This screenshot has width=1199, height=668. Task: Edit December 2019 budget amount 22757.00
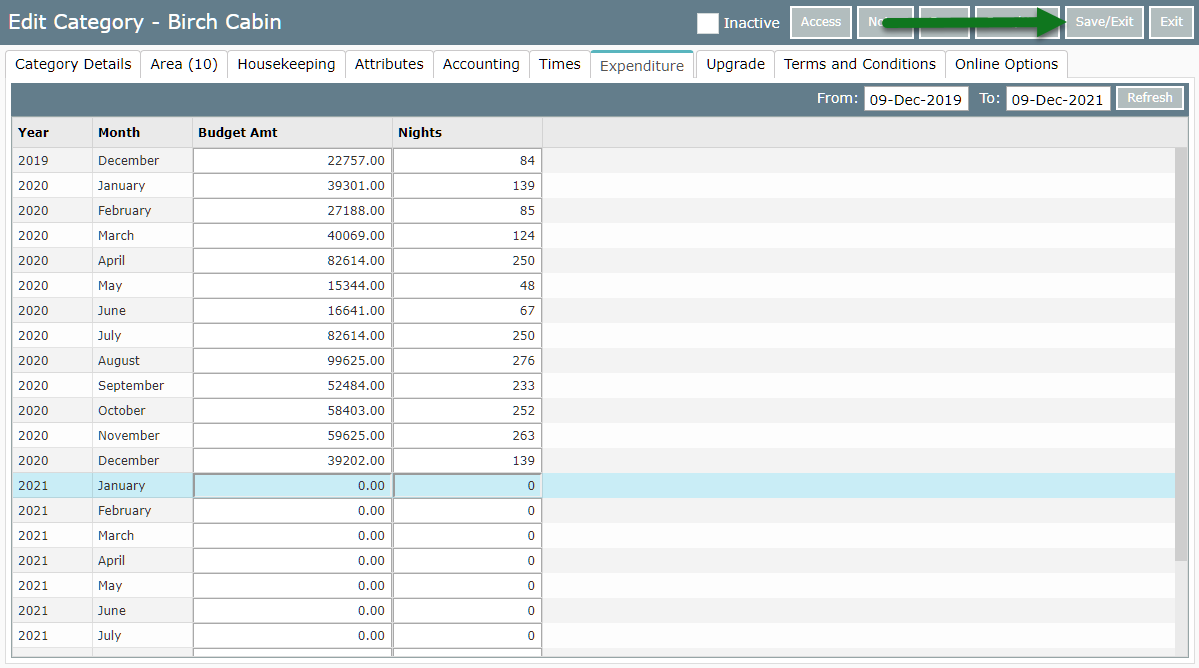coord(293,161)
